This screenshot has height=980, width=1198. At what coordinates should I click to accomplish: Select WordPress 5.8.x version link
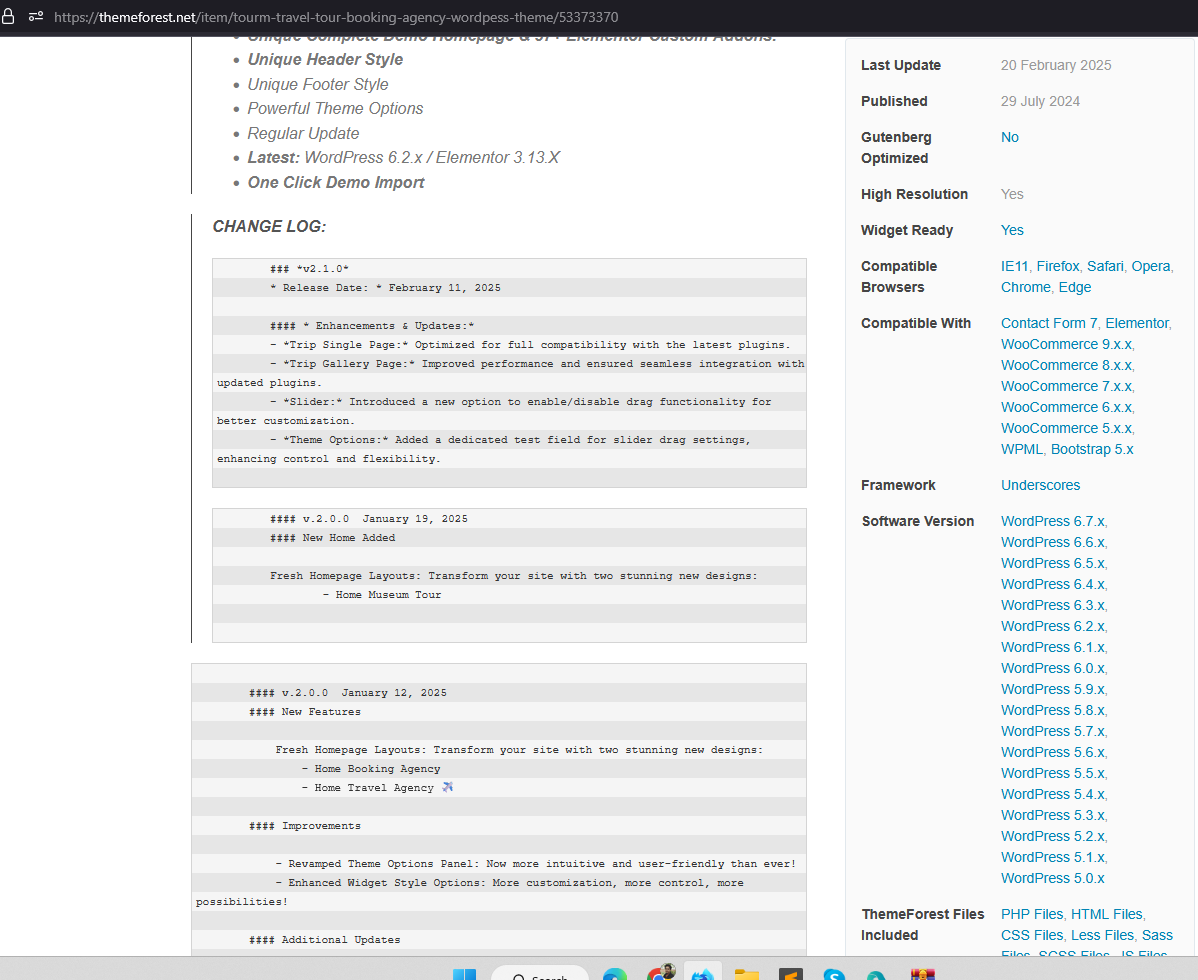1052,710
